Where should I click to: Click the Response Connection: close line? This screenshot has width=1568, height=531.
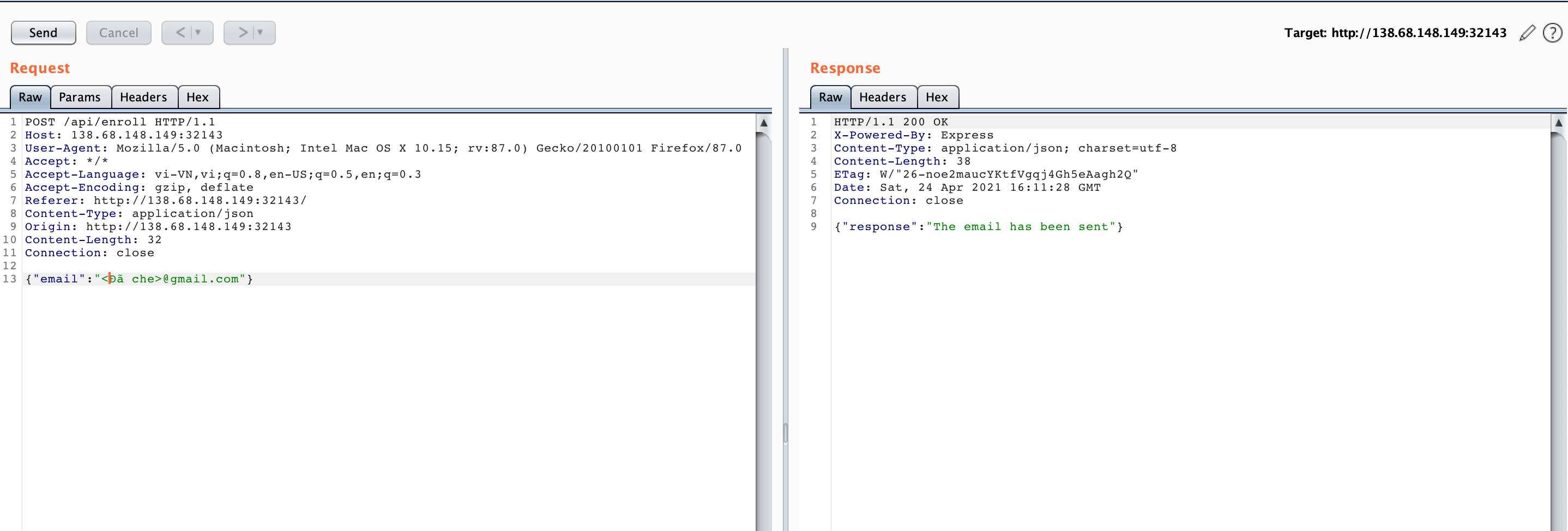(x=898, y=200)
